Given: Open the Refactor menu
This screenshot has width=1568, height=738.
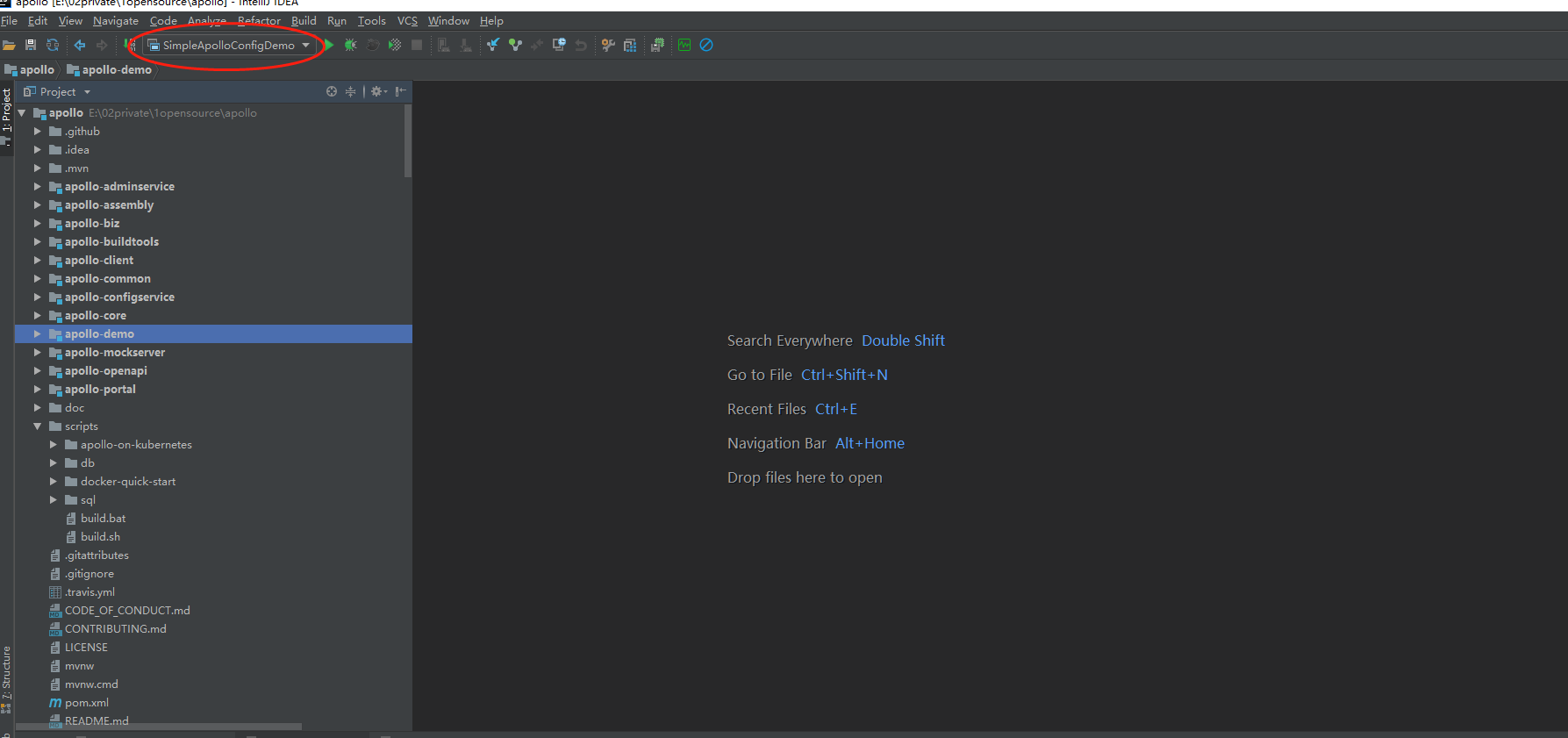Looking at the screenshot, I should (x=259, y=21).
